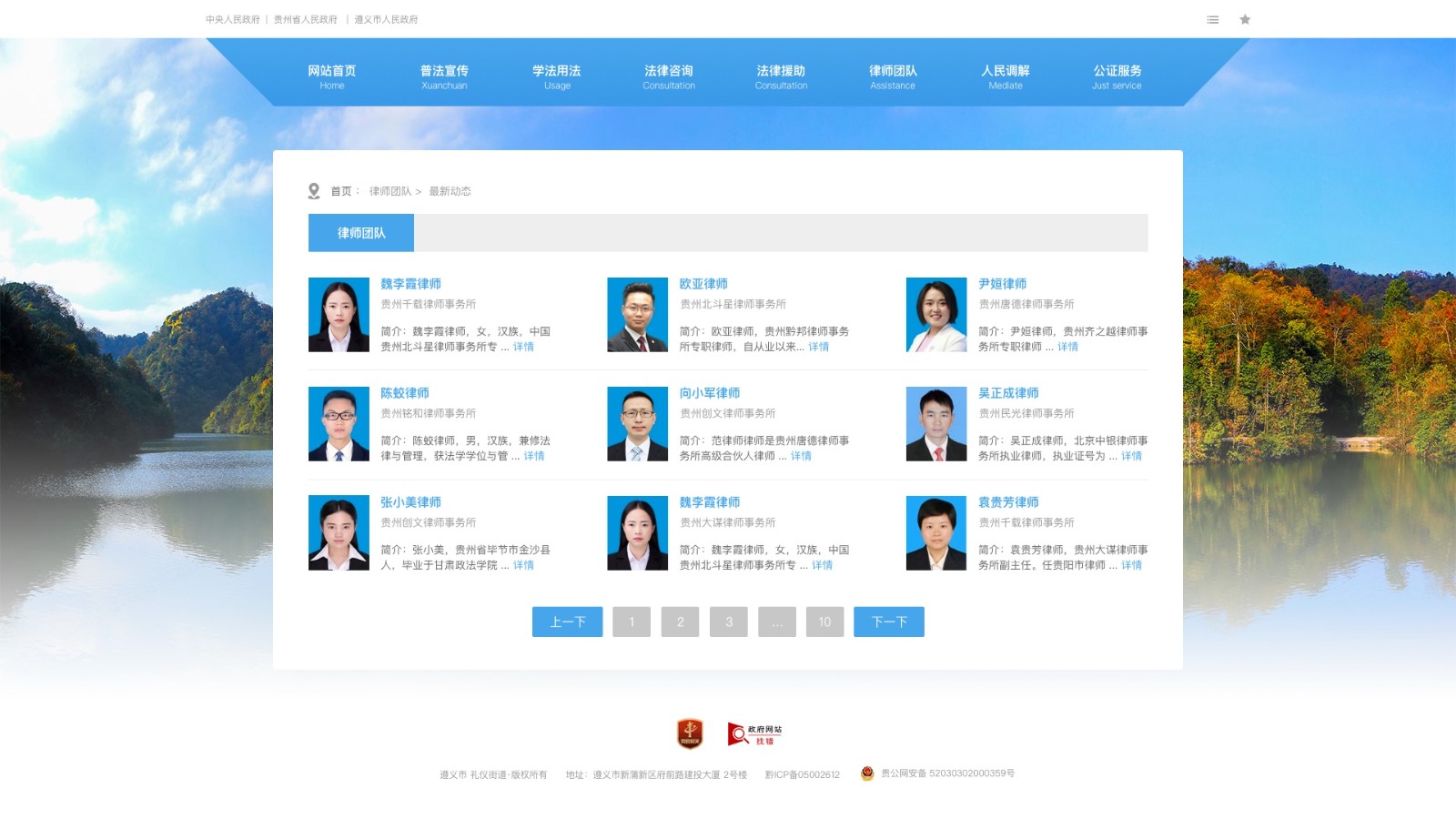The height and width of the screenshot is (819, 1456).
Task: Select the 律师团队 section tab
Action: (x=361, y=233)
